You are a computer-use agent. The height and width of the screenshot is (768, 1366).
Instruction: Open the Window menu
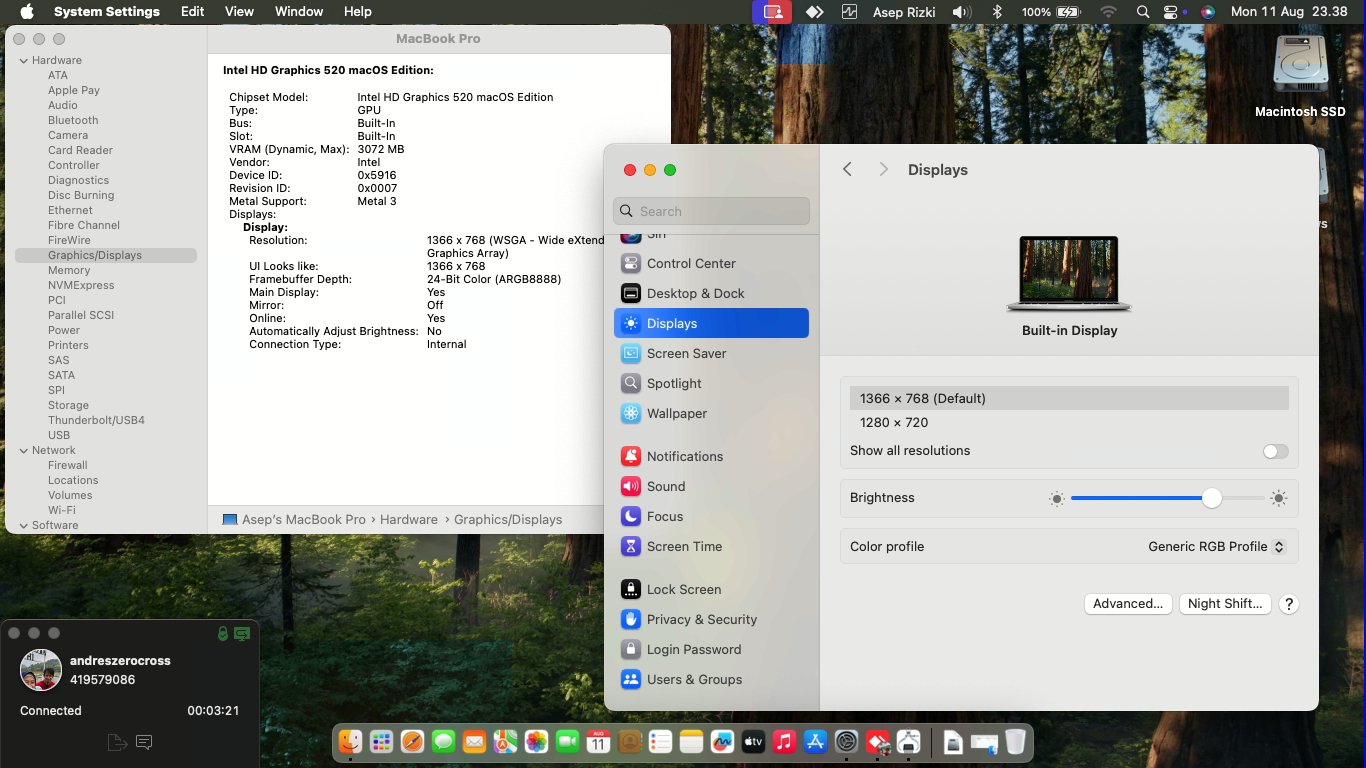[298, 12]
